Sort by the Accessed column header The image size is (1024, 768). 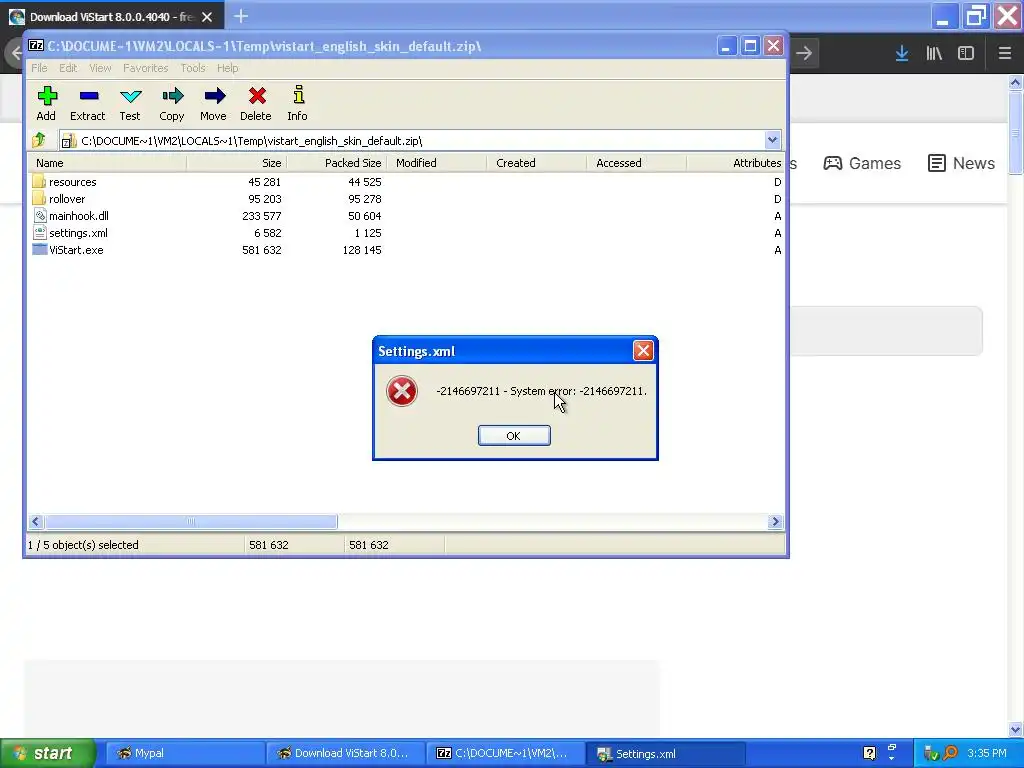(636, 163)
